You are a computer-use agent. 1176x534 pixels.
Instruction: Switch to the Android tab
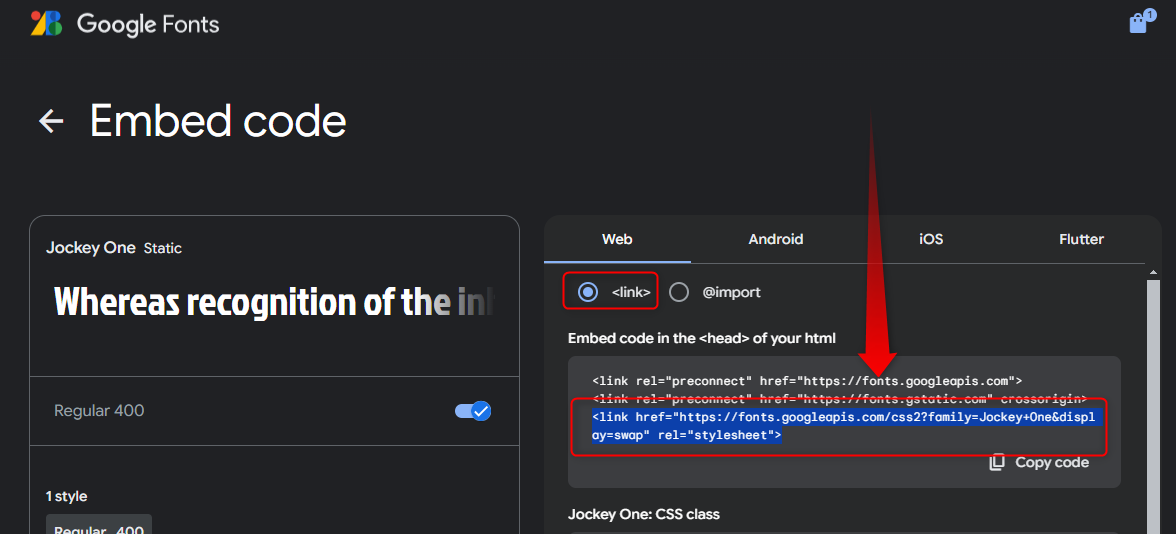click(776, 239)
